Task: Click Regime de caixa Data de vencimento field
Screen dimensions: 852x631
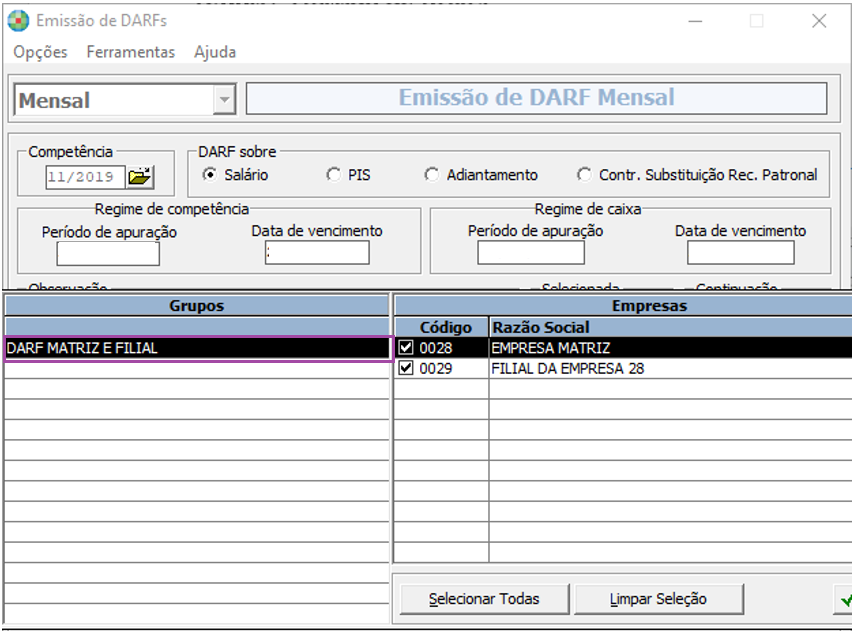Action: click(x=741, y=253)
